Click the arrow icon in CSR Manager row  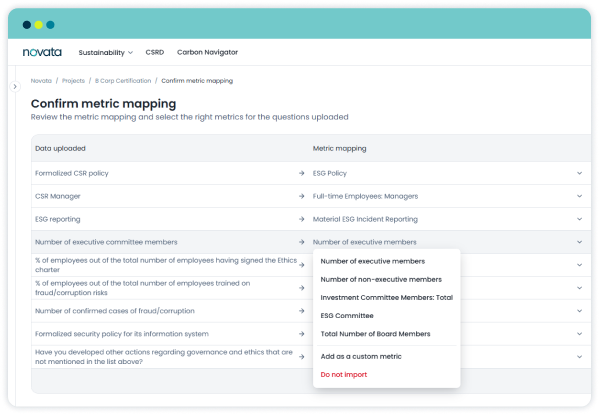click(x=301, y=196)
